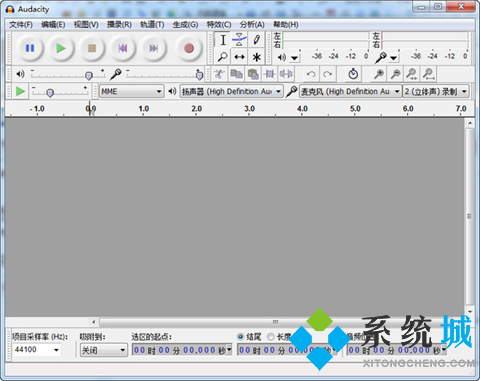Click the horizontal scrollbar left arrow

point(94,322)
